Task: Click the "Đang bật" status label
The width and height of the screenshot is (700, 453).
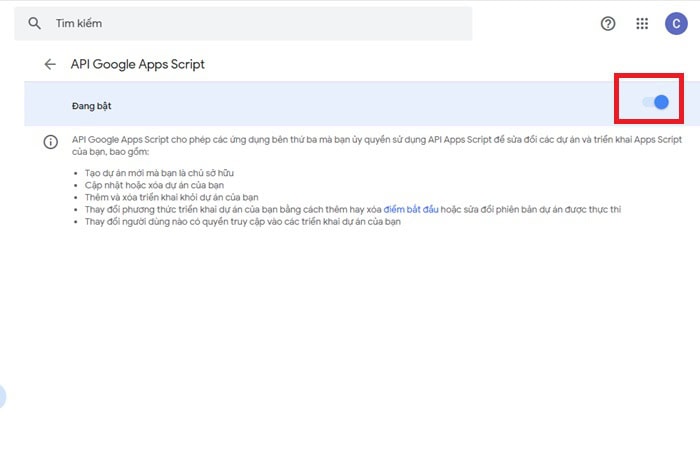Action: click(x=91, y=104)
